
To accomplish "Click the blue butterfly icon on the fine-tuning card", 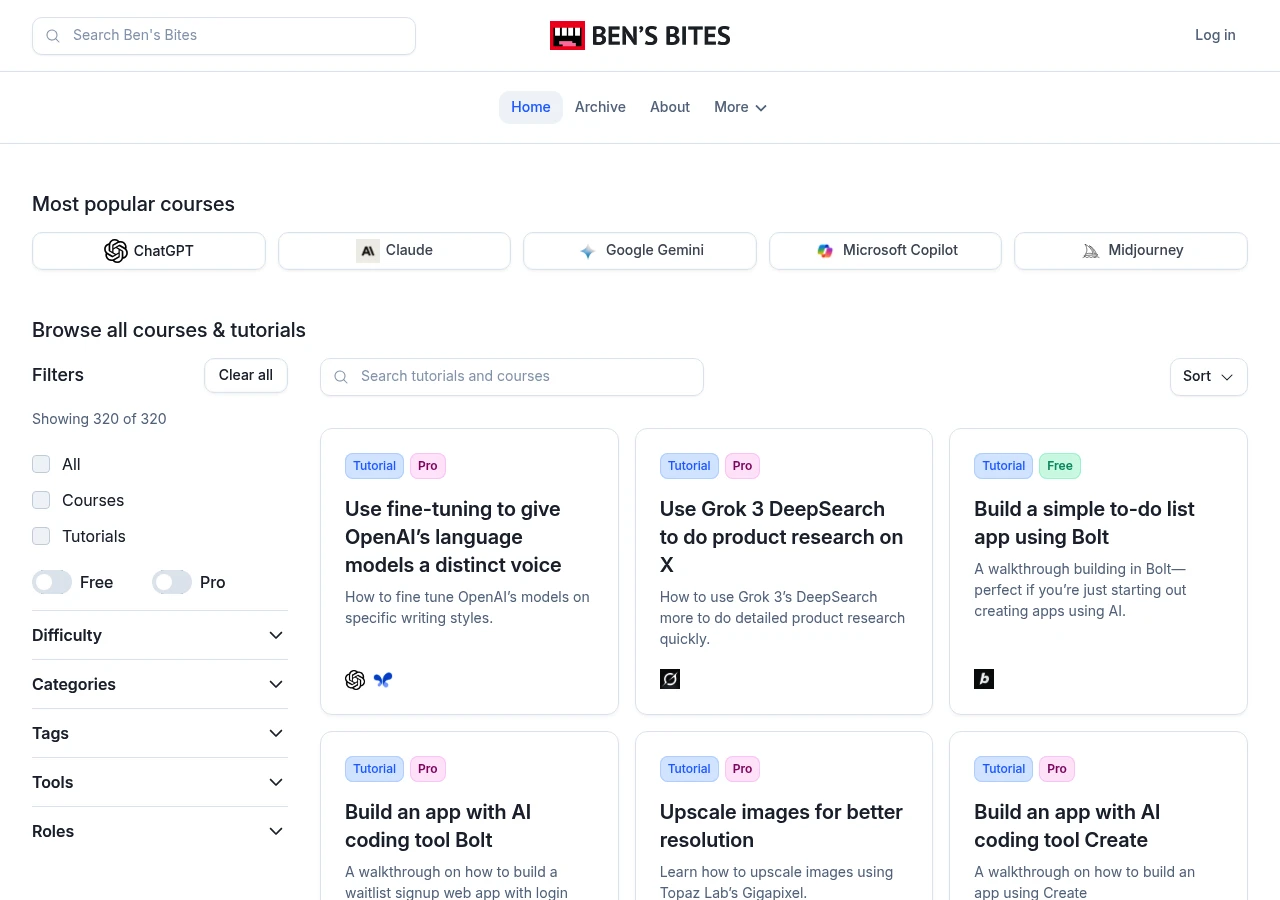I will tap(383, 680).
